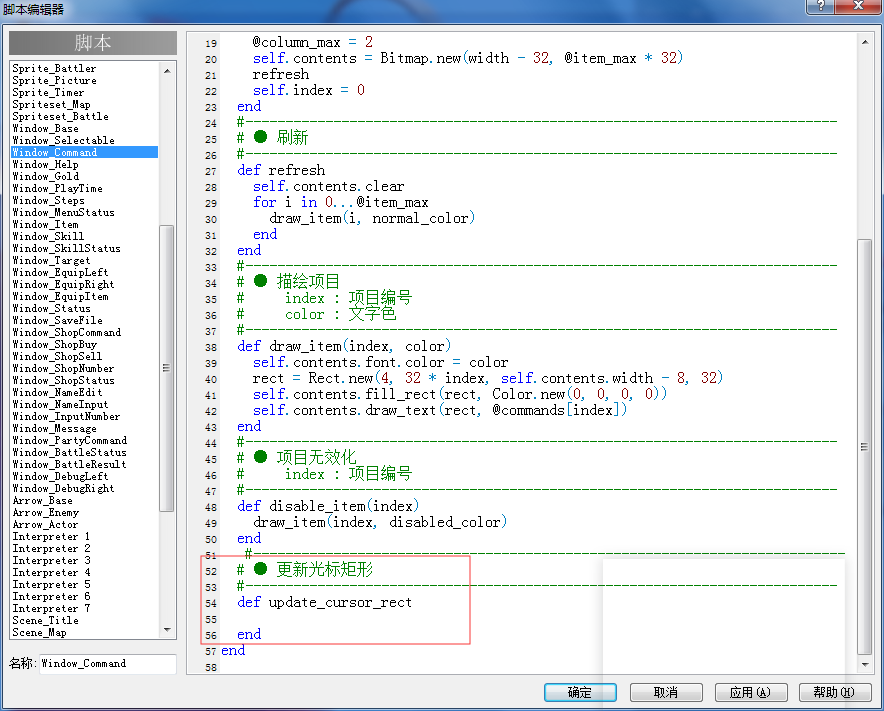
Task: Select Window_Gold script
Action: click(45, 176)
